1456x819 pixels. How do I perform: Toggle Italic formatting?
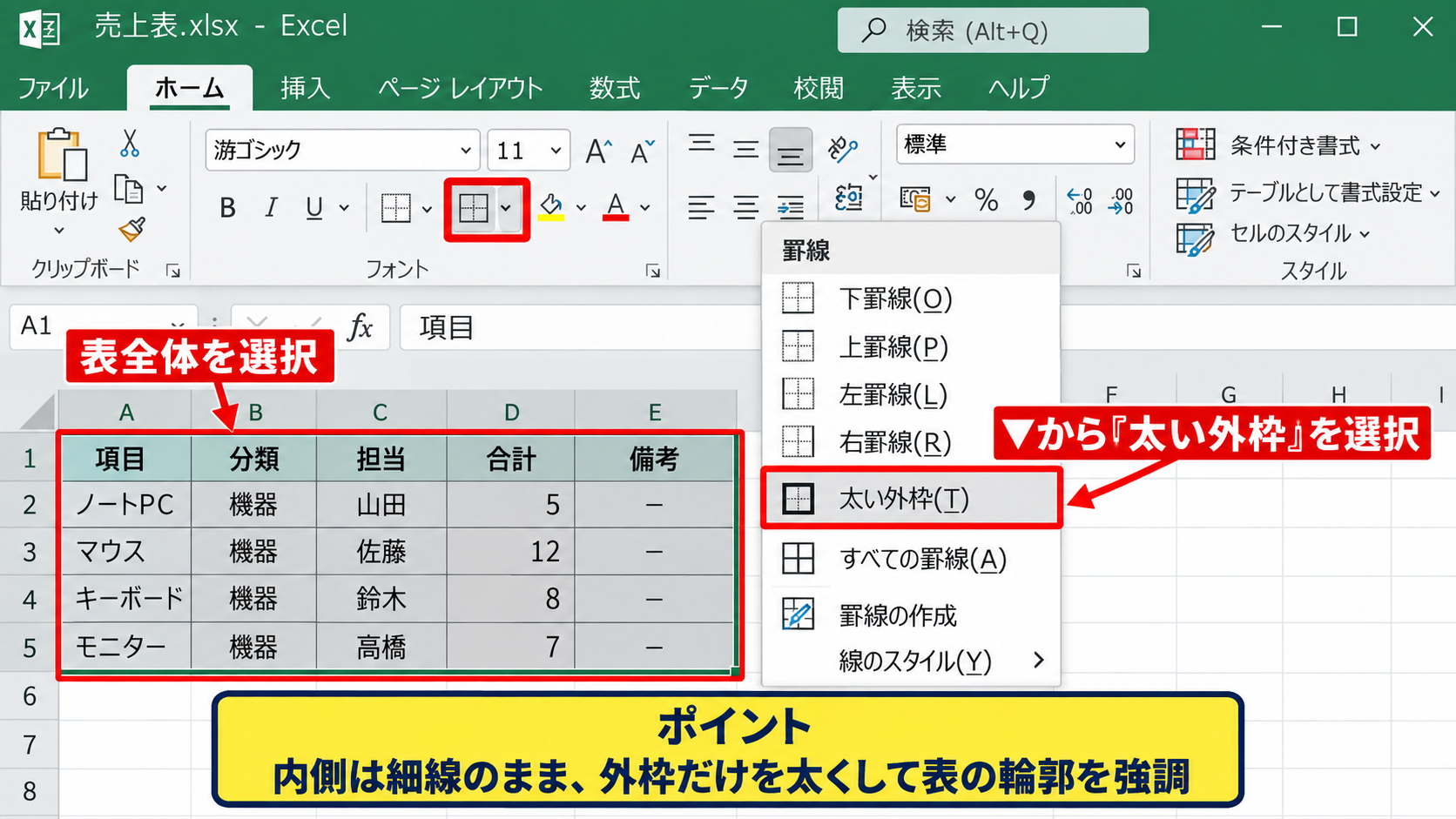[271, 208]
